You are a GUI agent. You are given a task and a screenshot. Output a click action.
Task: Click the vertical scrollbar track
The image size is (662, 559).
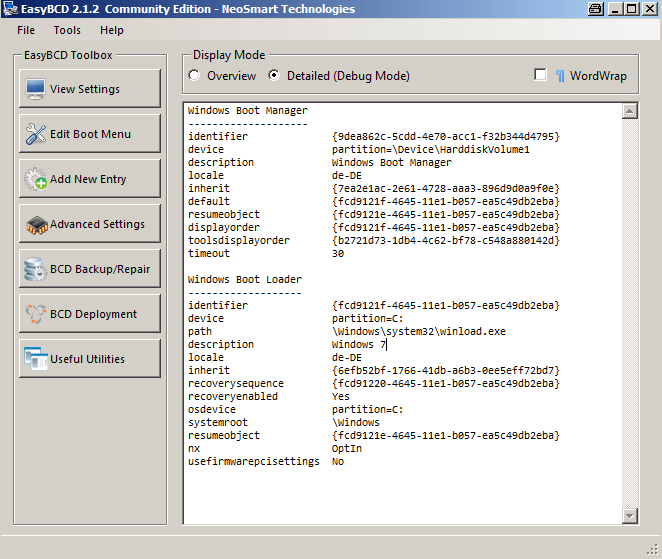(629, 313)
